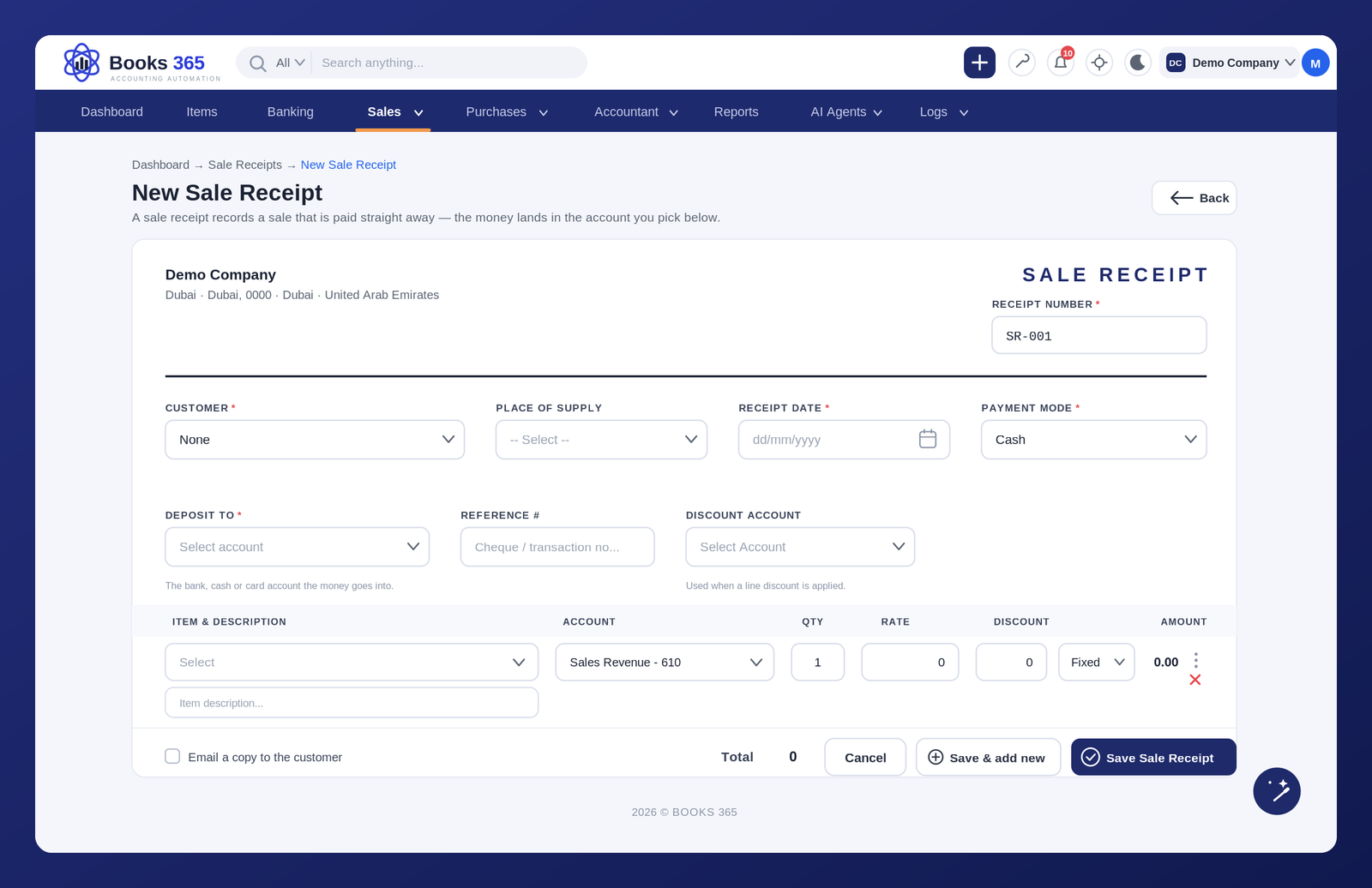Viewport: 1372px width, 888px height.
Task: Open the Banking nav item
Action: point(291,111)
